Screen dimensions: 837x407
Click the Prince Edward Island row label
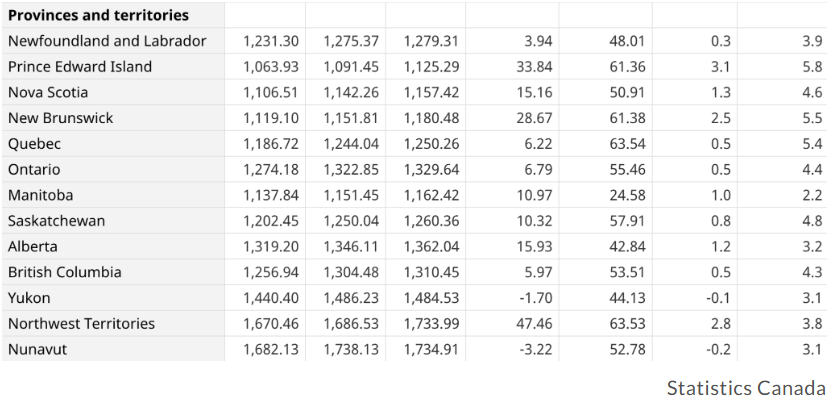pyautogui.click(x=113, y=67)
